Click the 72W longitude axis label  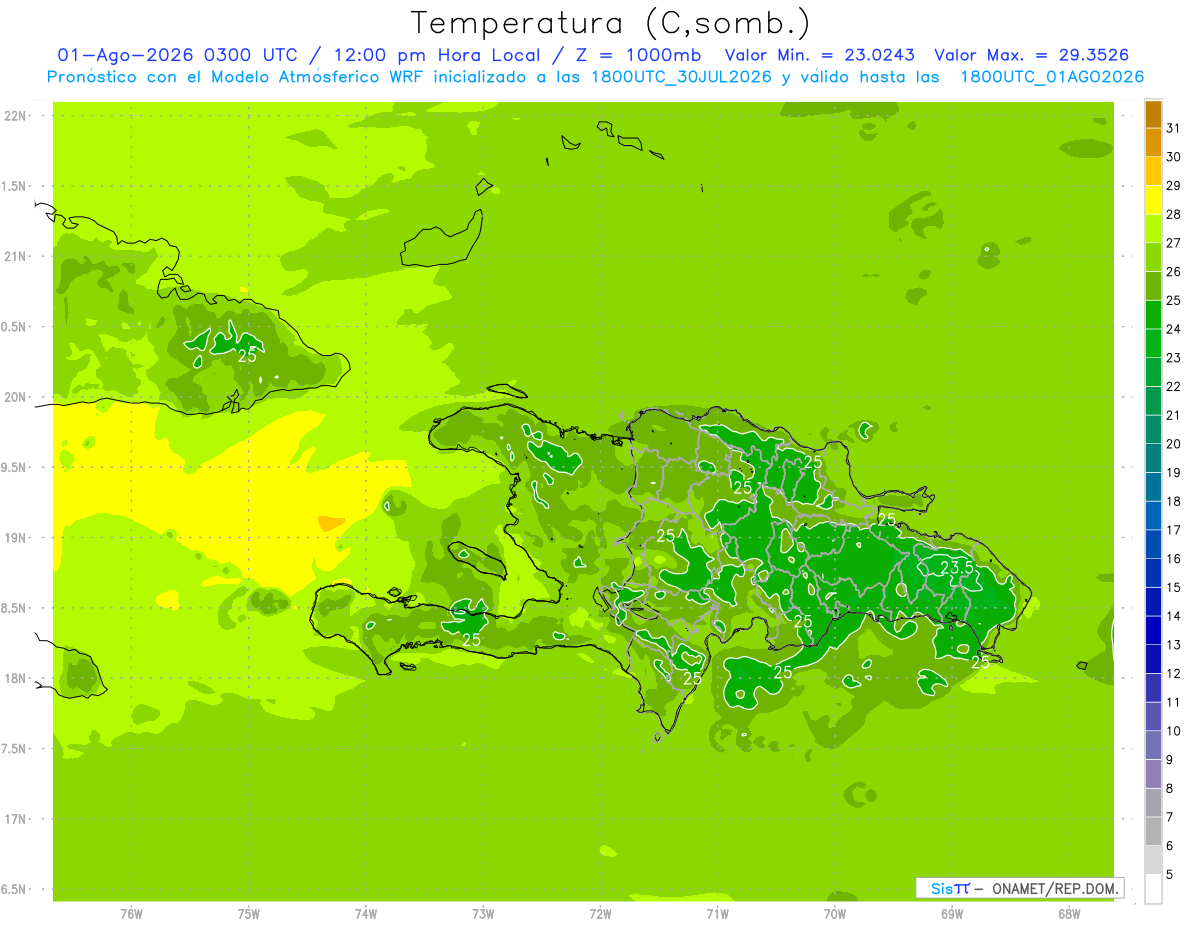click(x=600, y=913)
